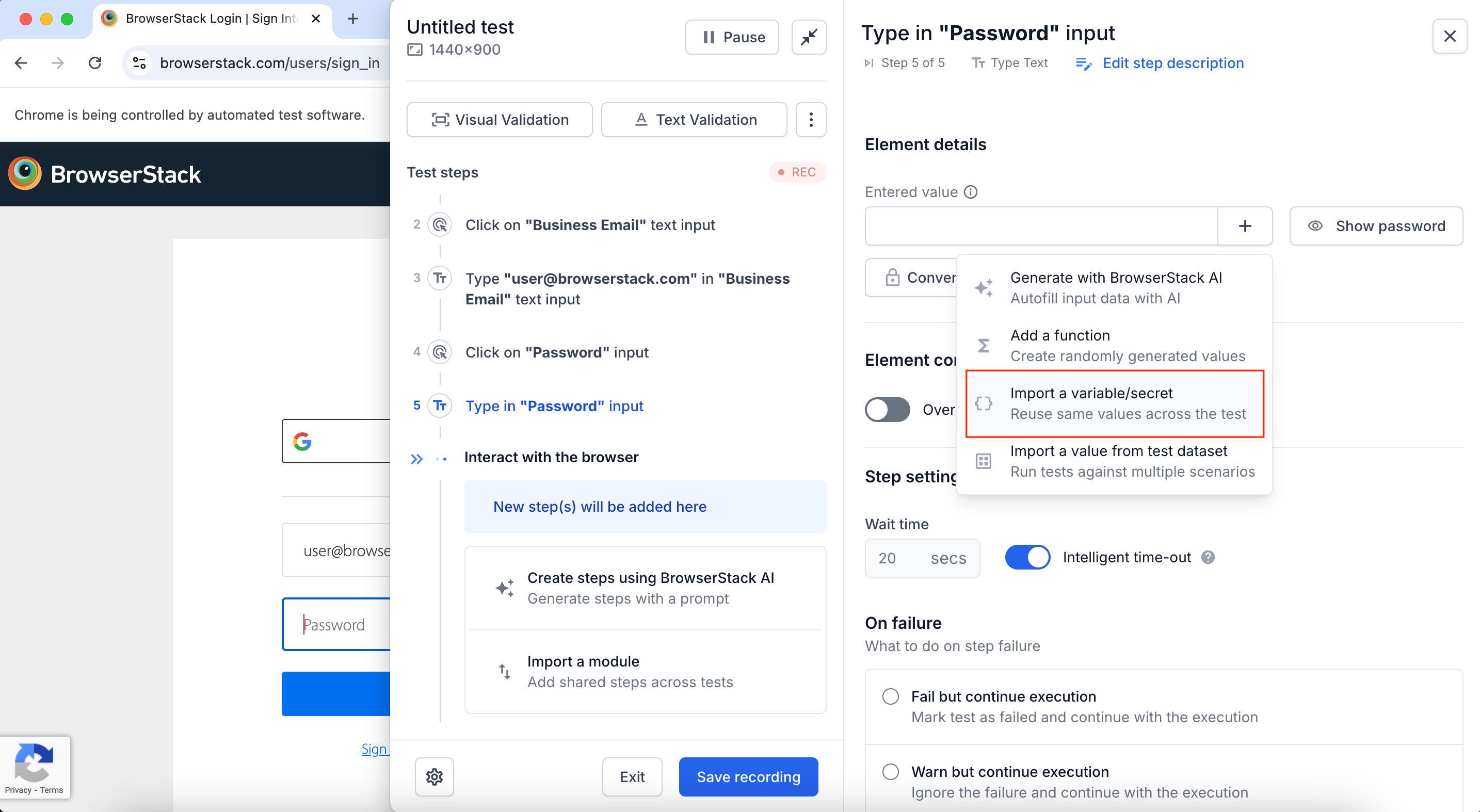This screenshot has width=1480, height=812.
Task: Click the Exit button
Action: tap(632, 776)
